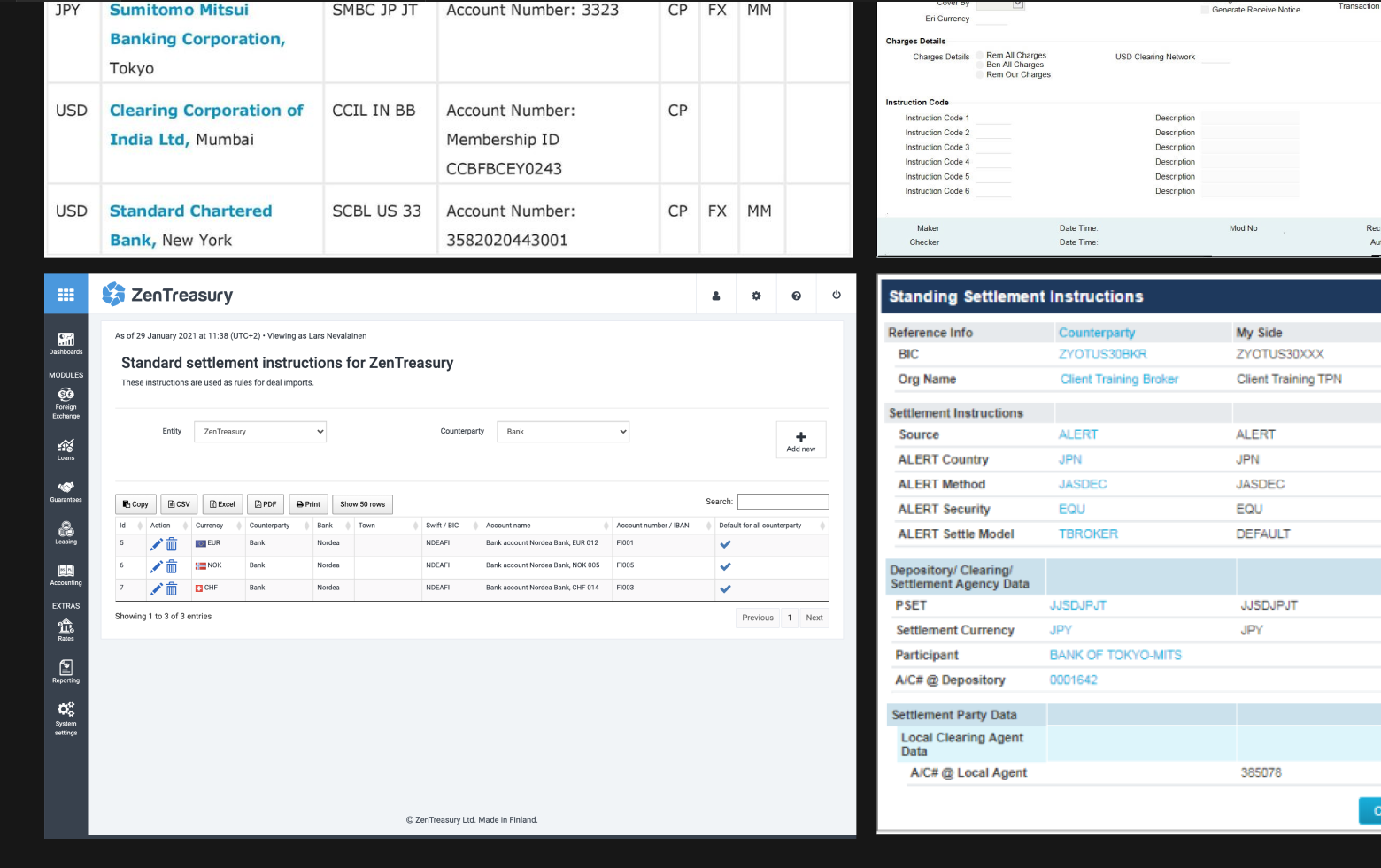Edit the CHF instruction with pencil icon
This screenshot has height=868, width=1381.
157,588
